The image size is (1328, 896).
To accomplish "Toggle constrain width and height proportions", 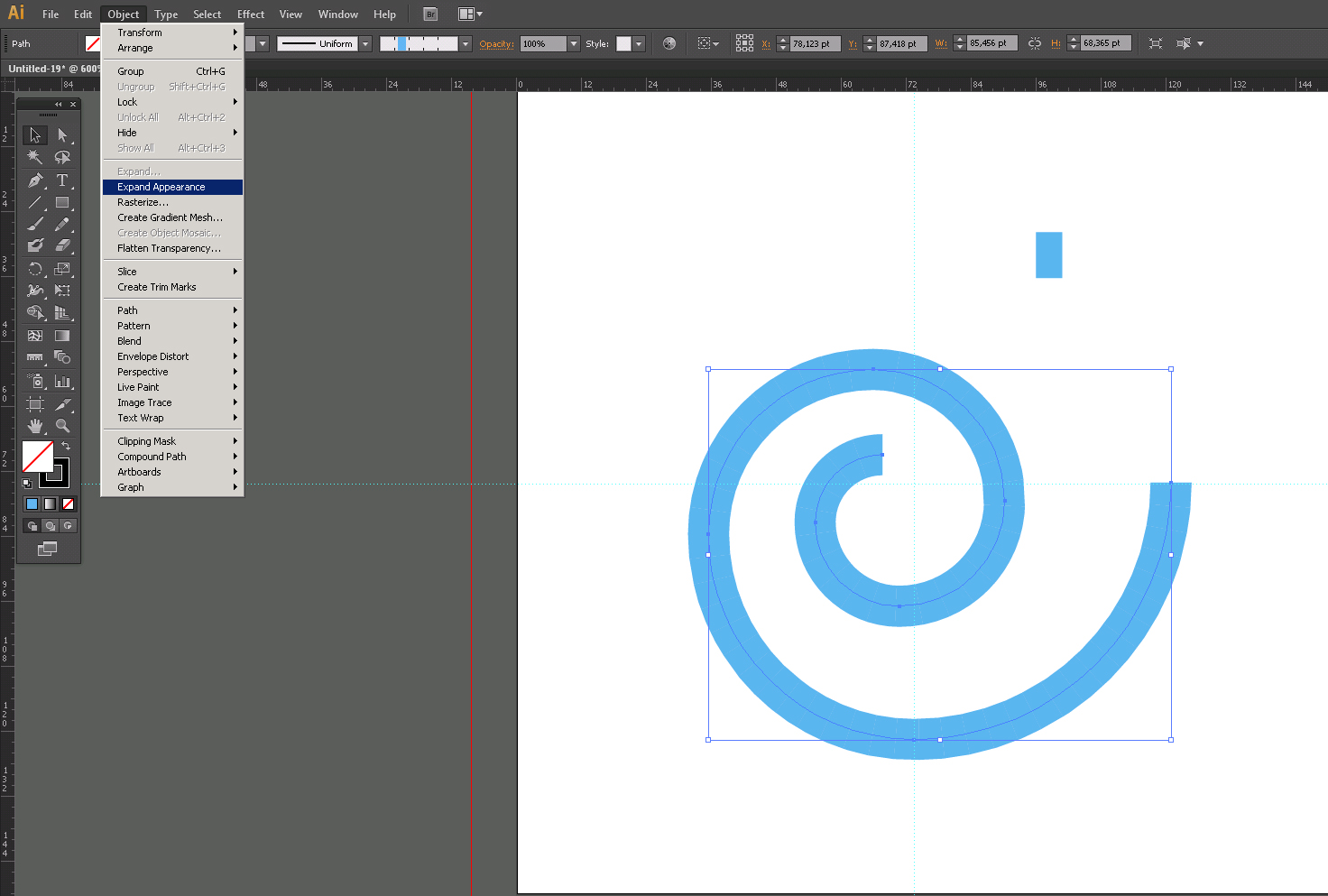I will (1035, 43).
